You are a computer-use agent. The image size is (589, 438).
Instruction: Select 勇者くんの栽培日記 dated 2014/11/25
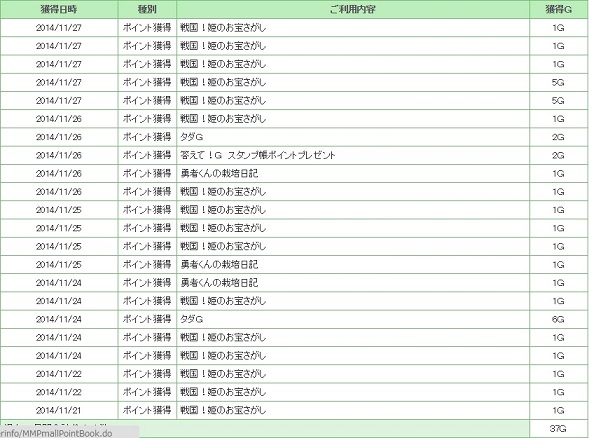(219, 264)
